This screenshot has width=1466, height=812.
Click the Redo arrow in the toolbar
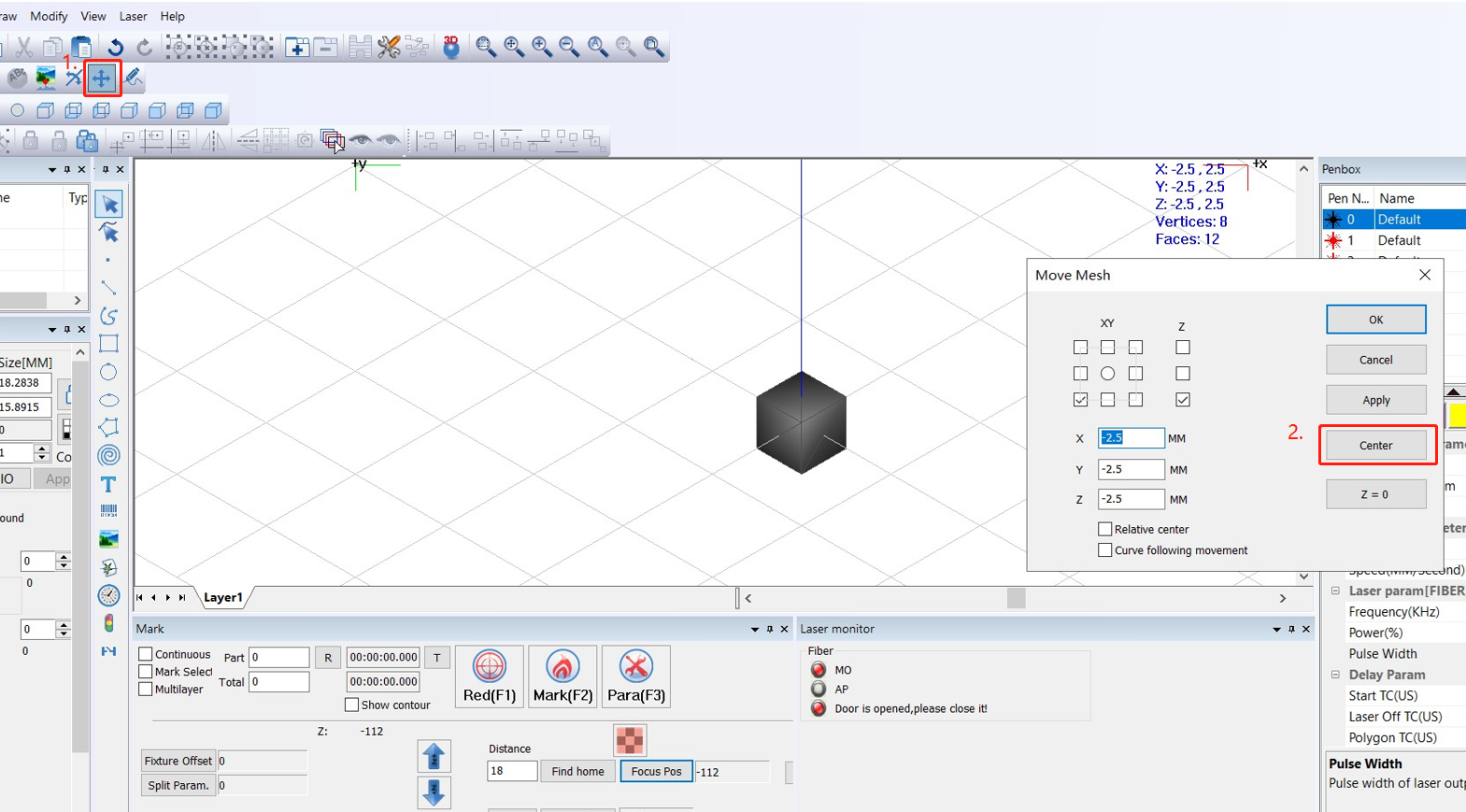[x=144, y=47]
